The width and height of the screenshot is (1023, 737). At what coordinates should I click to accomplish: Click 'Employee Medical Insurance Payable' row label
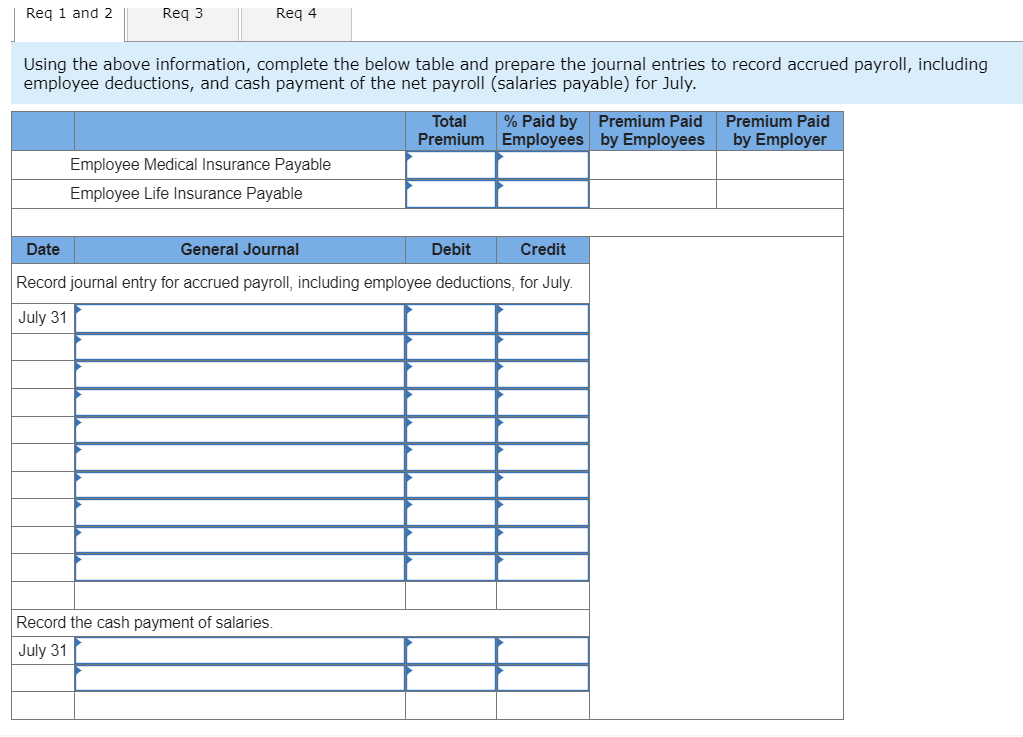point(200,164)
